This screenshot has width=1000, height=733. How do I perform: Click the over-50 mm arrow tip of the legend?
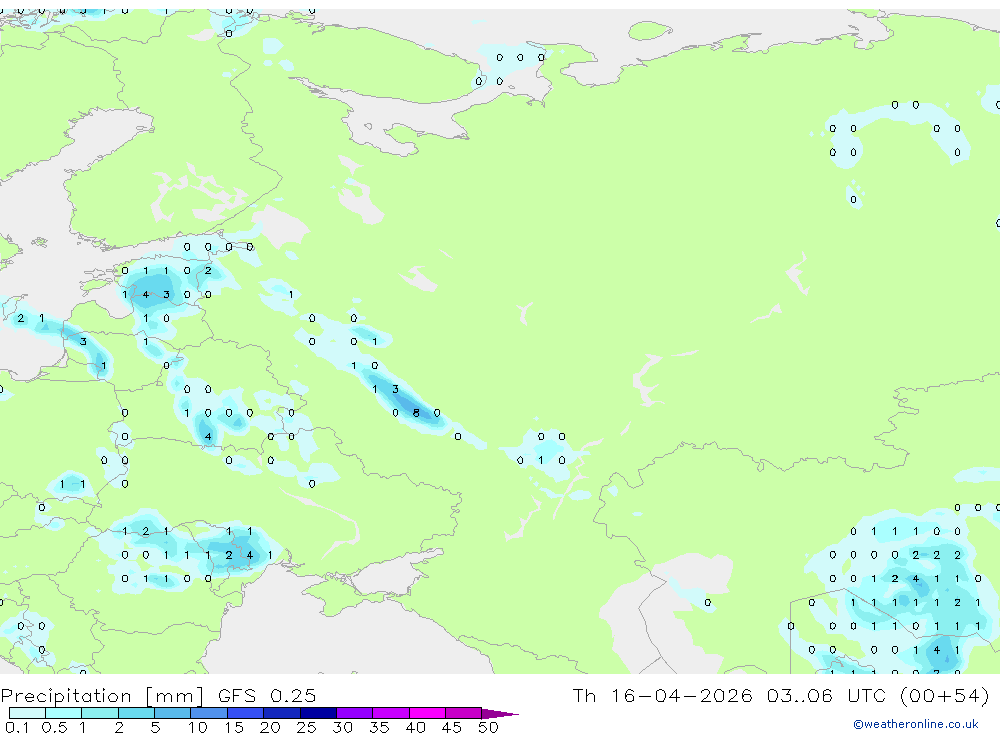coord(500,713)
